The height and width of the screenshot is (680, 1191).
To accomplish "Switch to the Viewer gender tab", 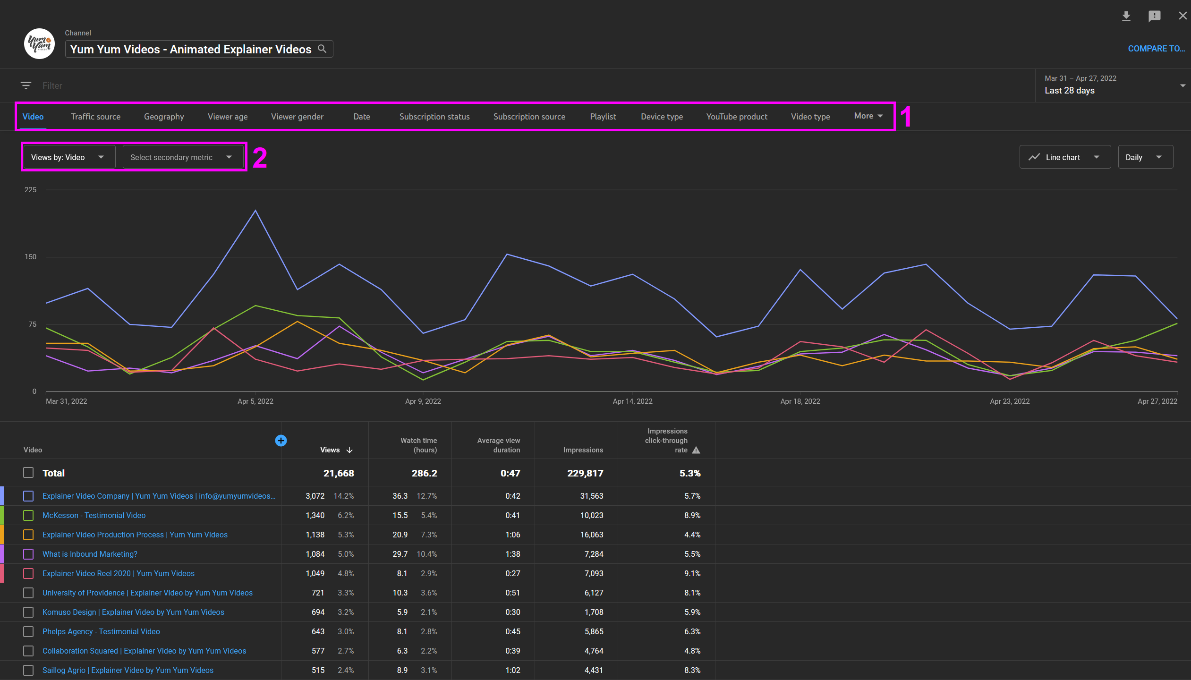I will coord(297,116).
